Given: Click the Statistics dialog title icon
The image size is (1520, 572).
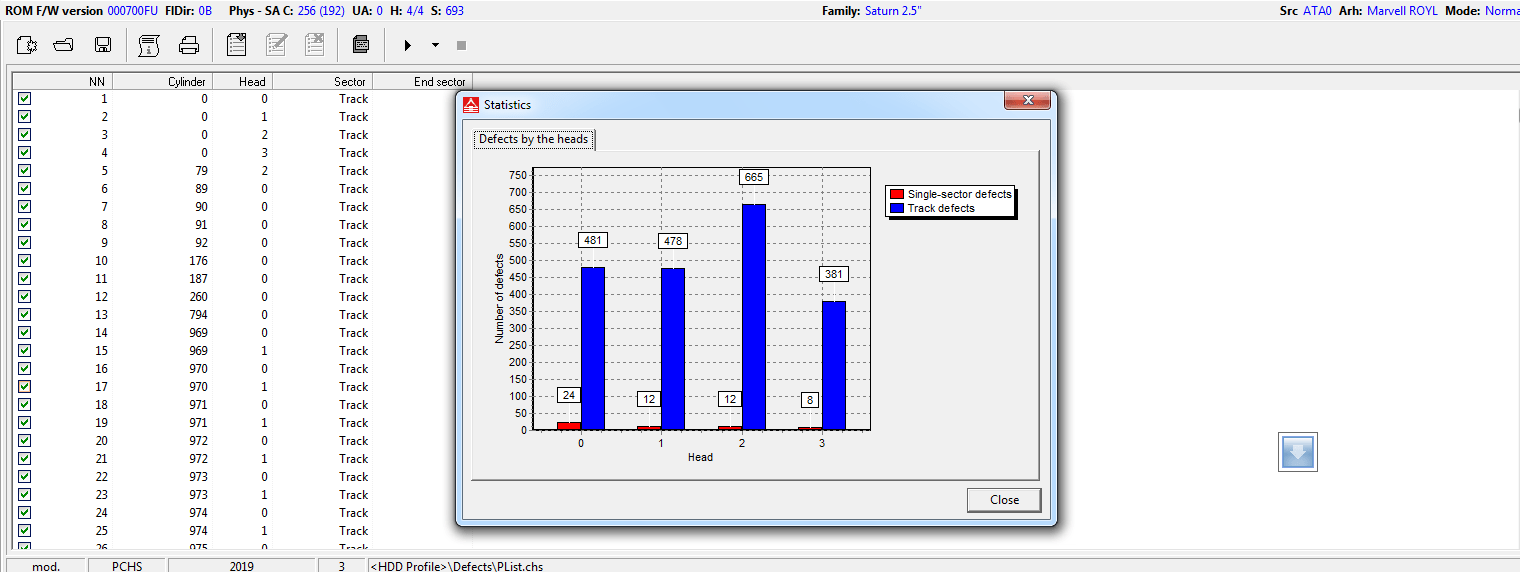Looking at the screenshot, I should [471, 104].
